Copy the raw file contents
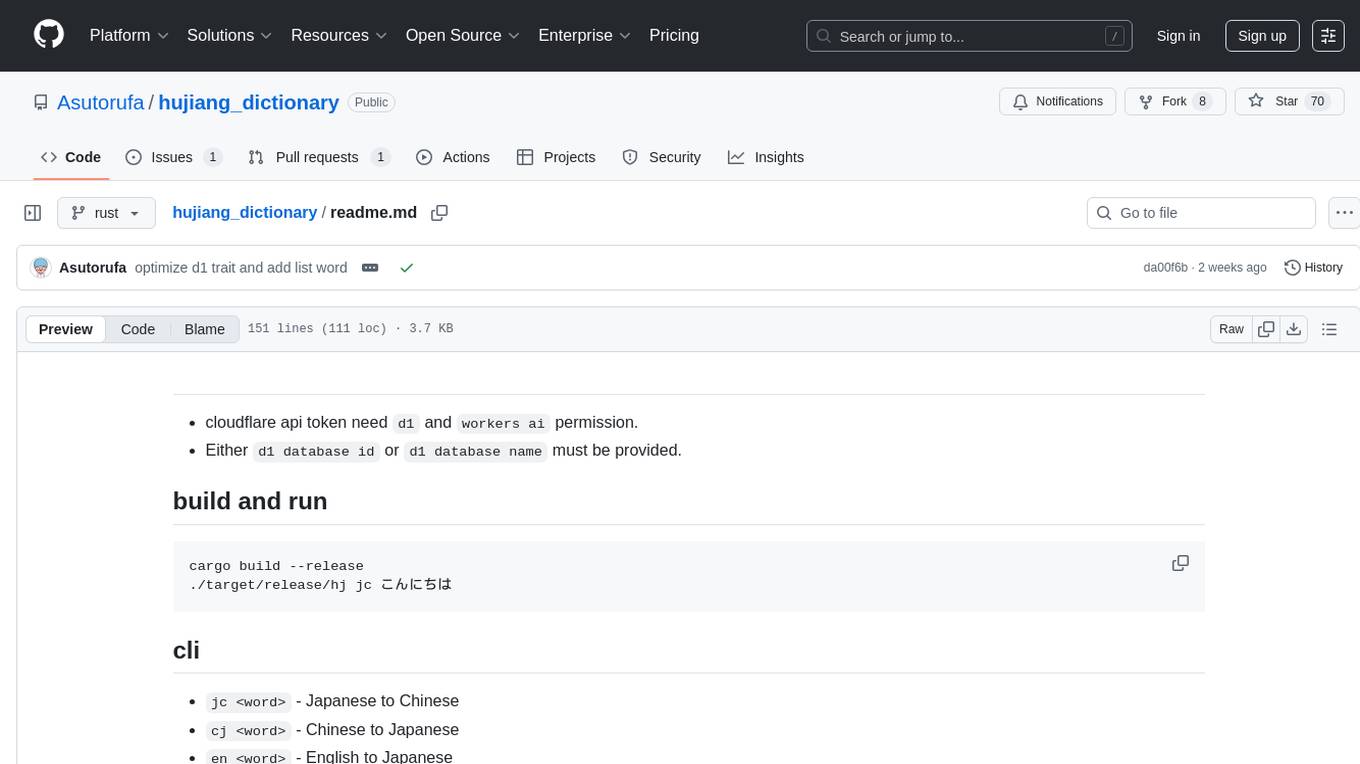1360x764 pixels. [x=1266, y=329]
